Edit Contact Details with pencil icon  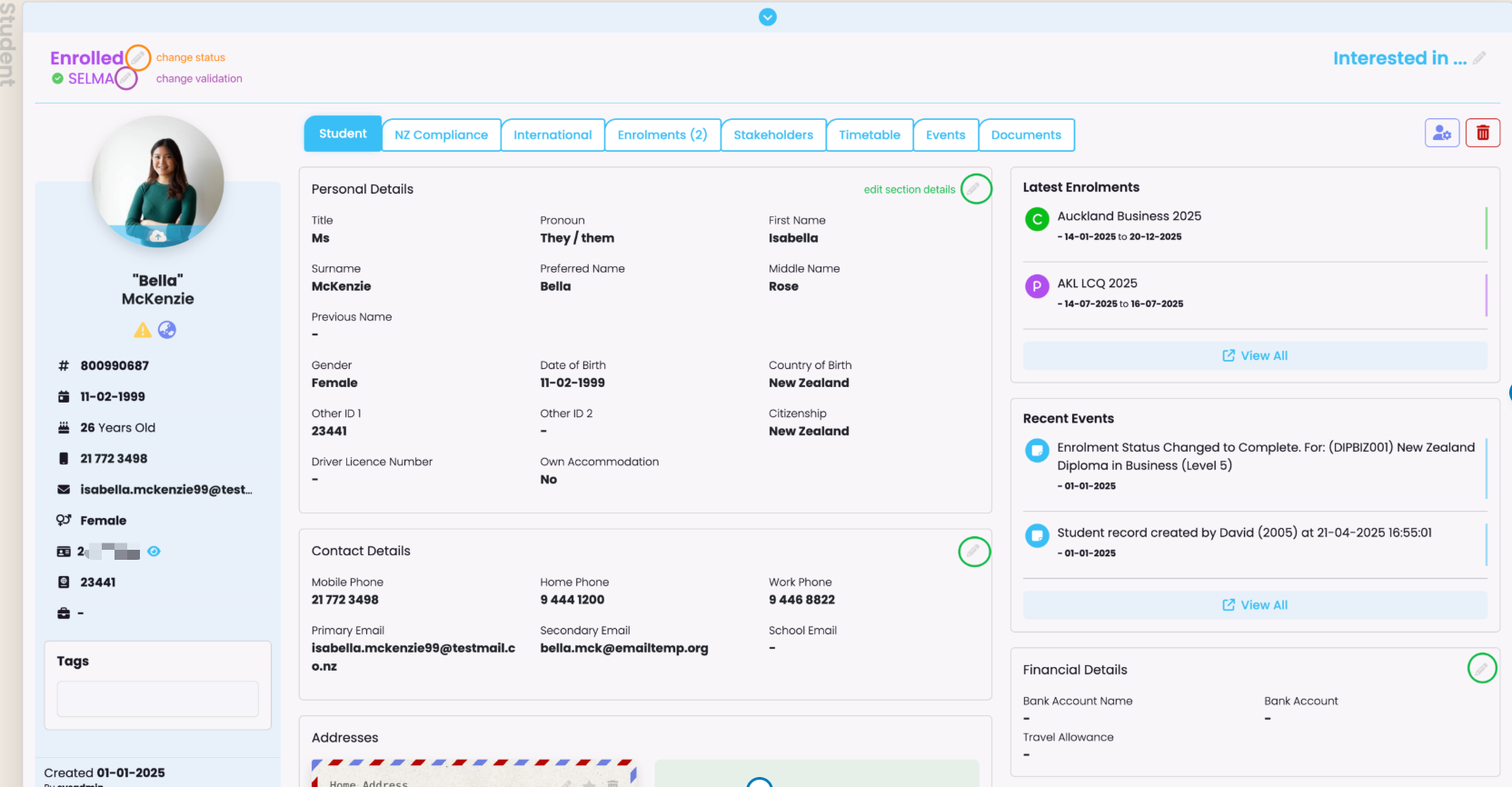point(973,551)
